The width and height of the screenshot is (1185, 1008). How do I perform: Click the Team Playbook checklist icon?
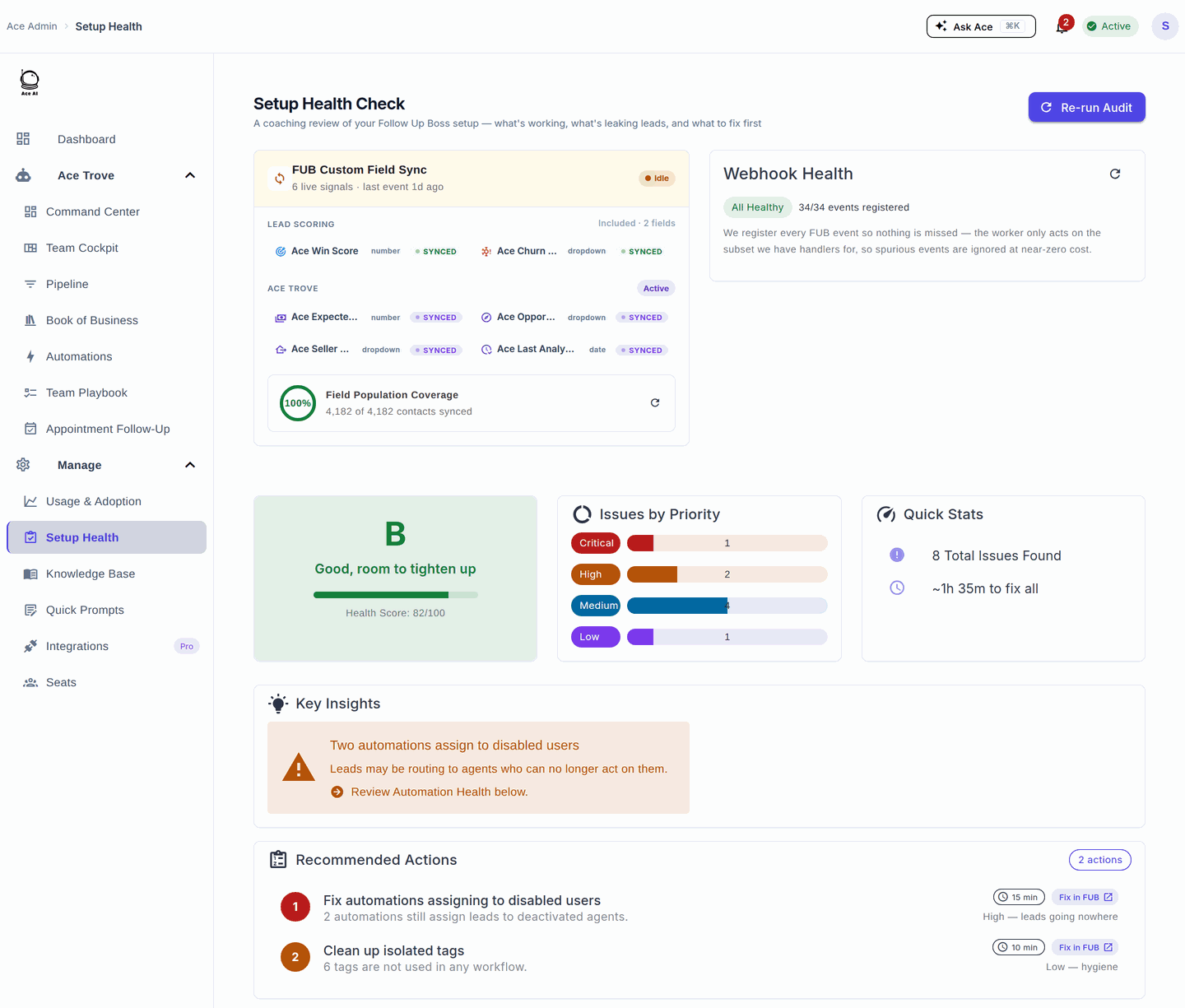click(30, 393)
